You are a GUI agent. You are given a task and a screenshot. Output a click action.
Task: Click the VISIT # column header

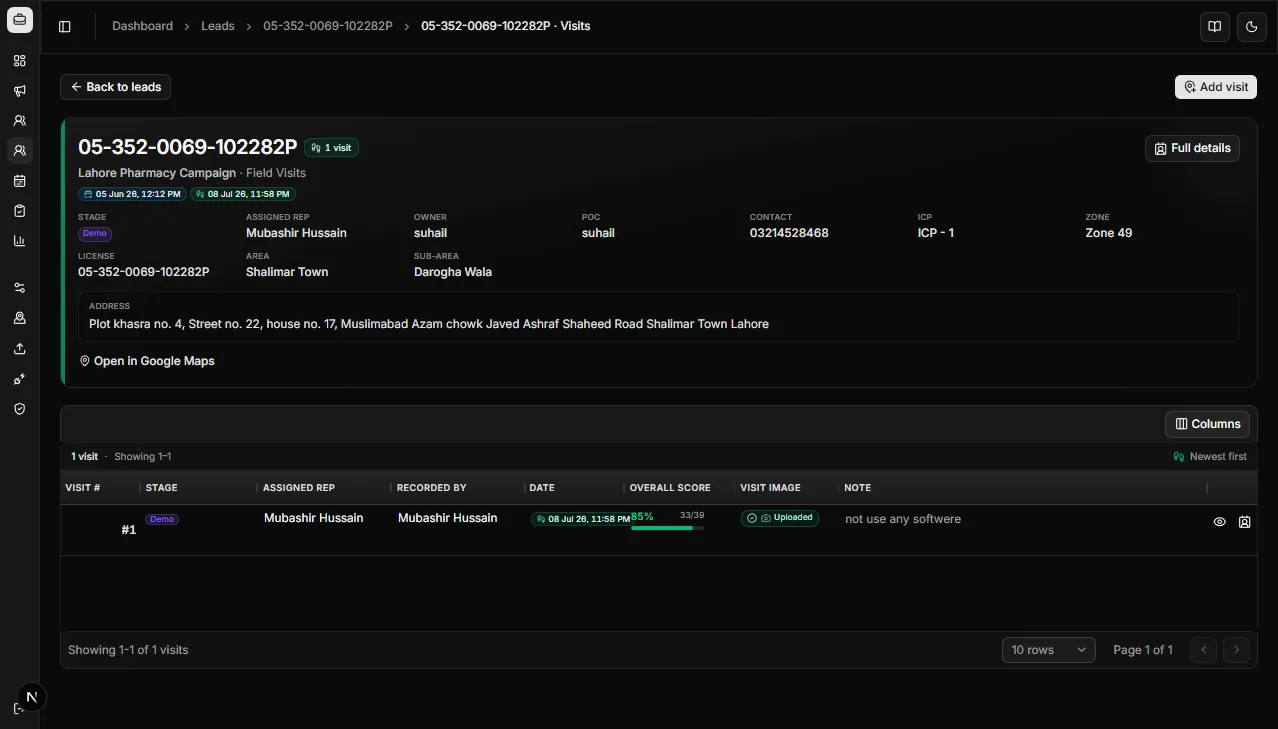(x=83, y=488)
